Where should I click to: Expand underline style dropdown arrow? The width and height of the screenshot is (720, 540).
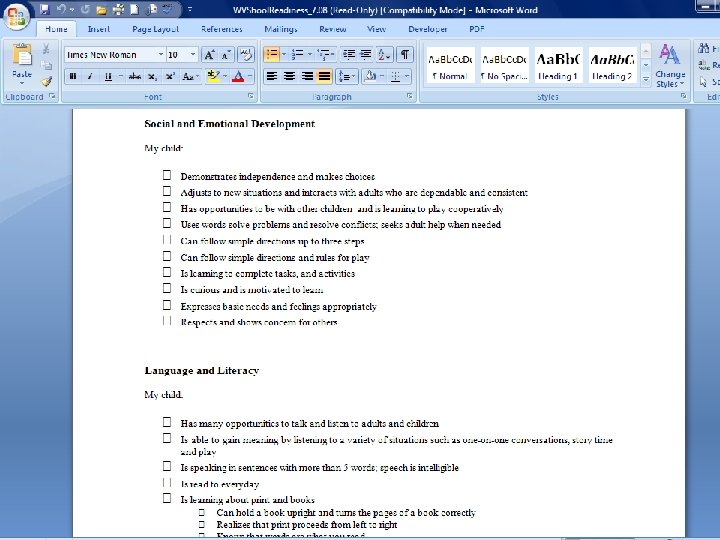(120, 76)
